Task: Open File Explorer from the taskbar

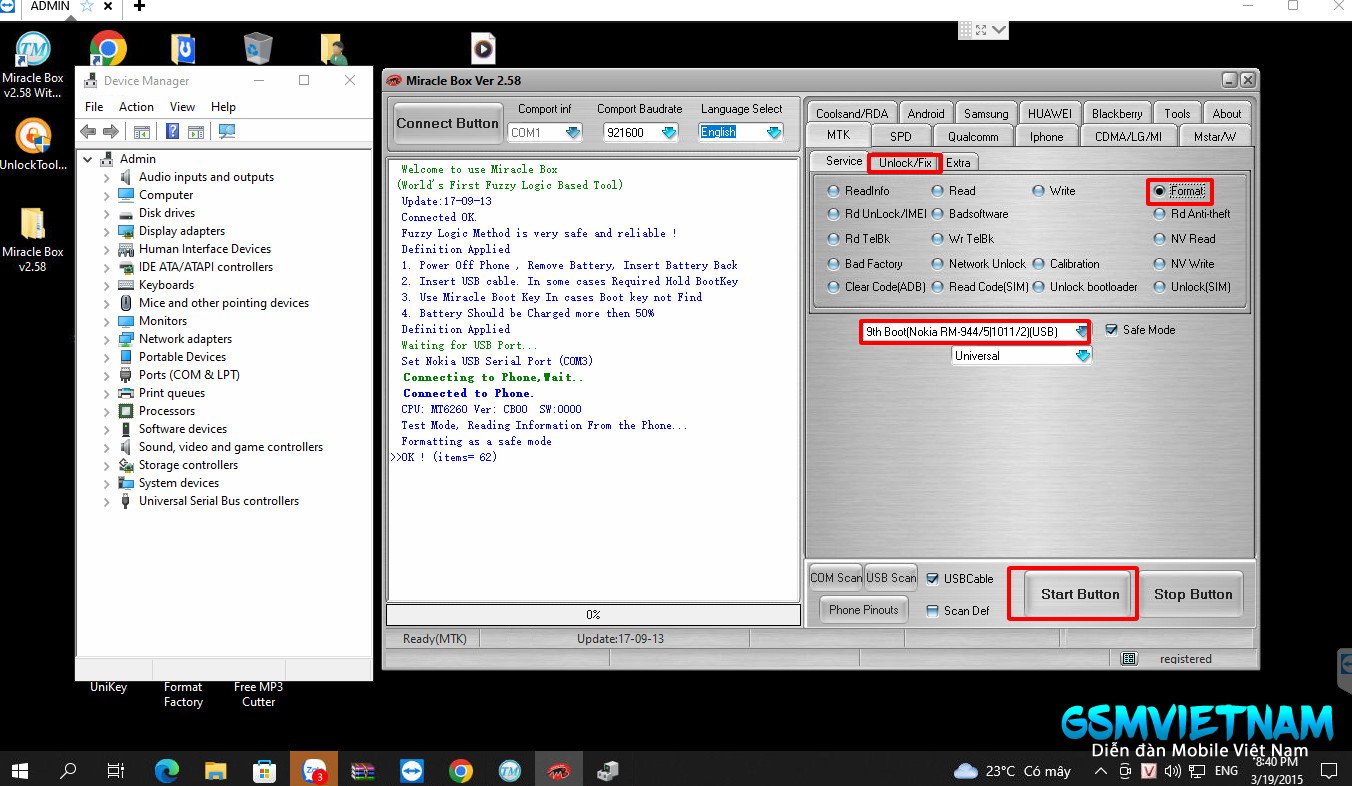Action: (215, 770)
